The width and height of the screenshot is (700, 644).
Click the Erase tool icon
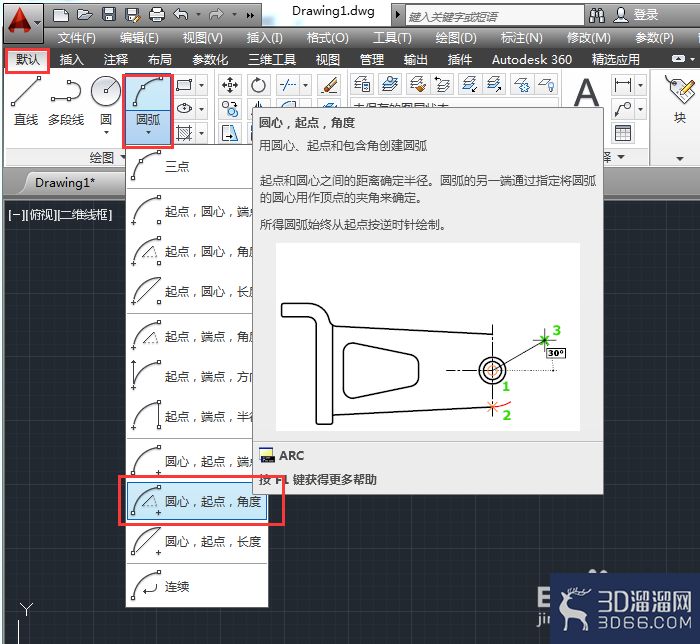pos(329,85)
